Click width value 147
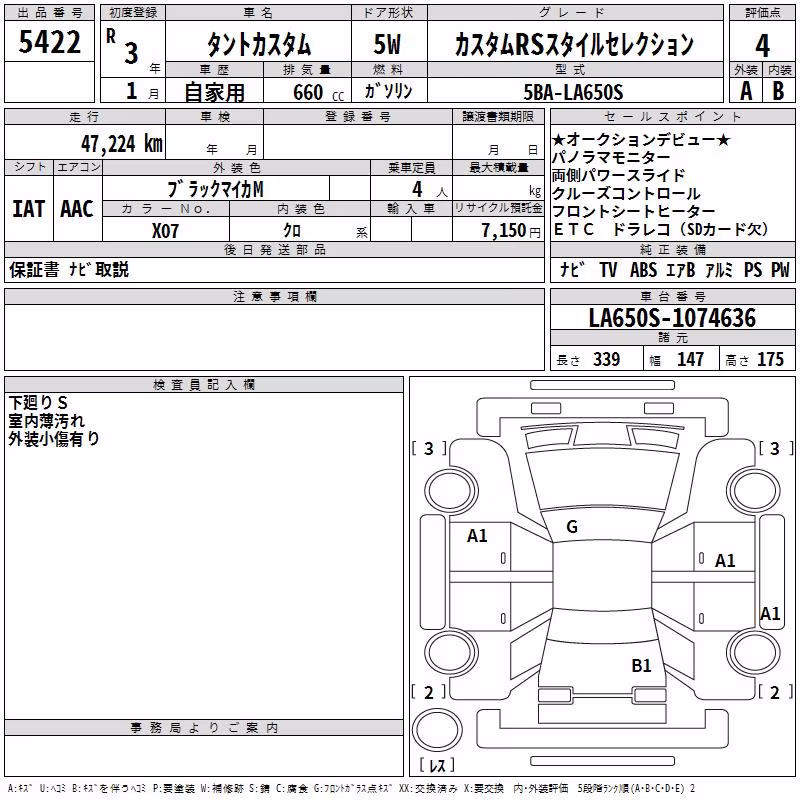This screenshot has width=800, height=800. (690, 359)
